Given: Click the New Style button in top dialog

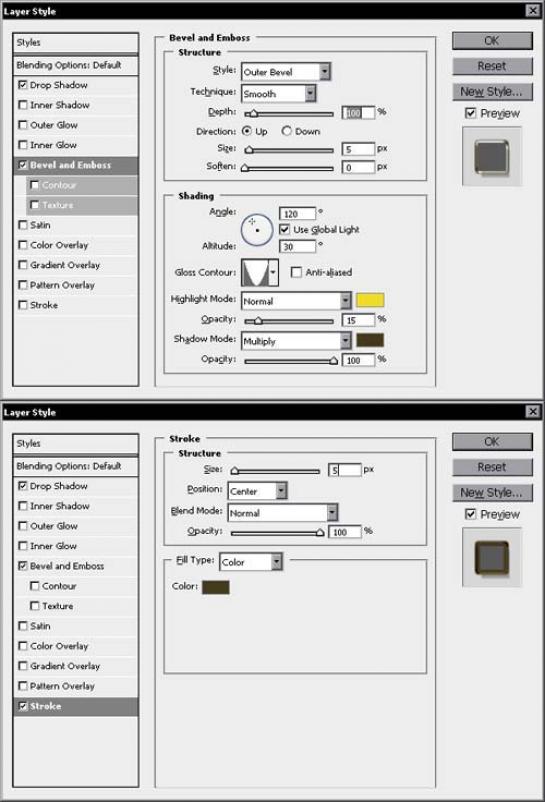Looking at the screenshot, I should click(492, 92).
